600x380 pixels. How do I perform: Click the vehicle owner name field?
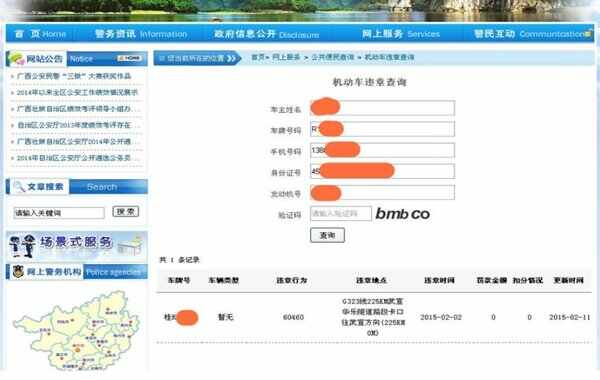pos(383,108)
